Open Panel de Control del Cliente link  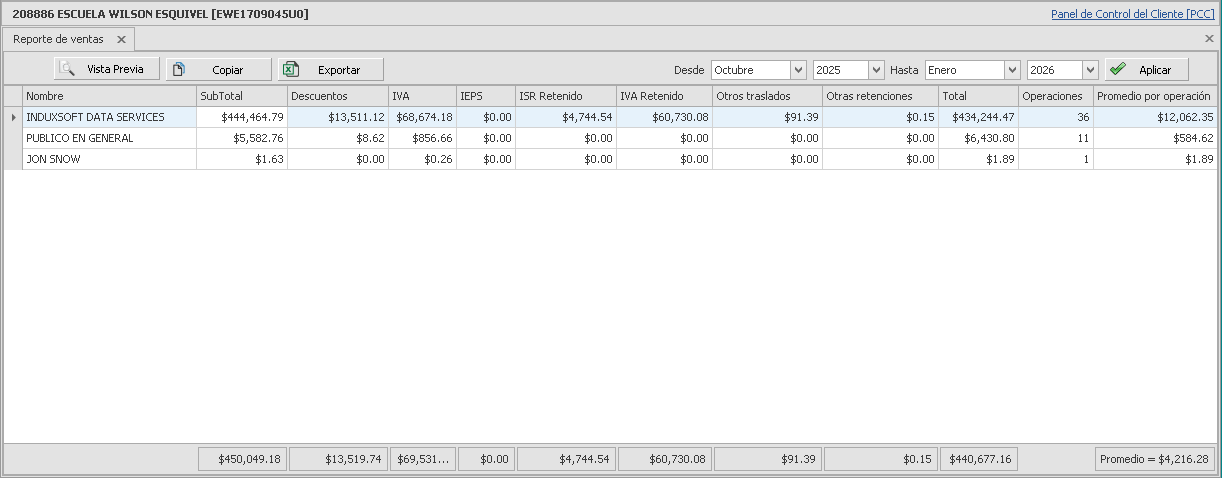1132,14
